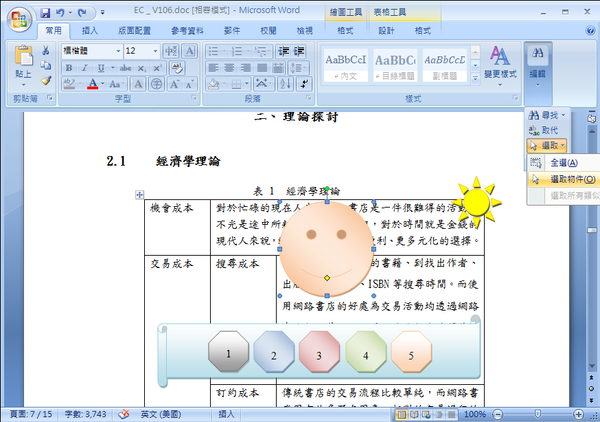The image size is (600, 422).
Task: Switch to the 版面配置 tab
Action: coord(134,31)
